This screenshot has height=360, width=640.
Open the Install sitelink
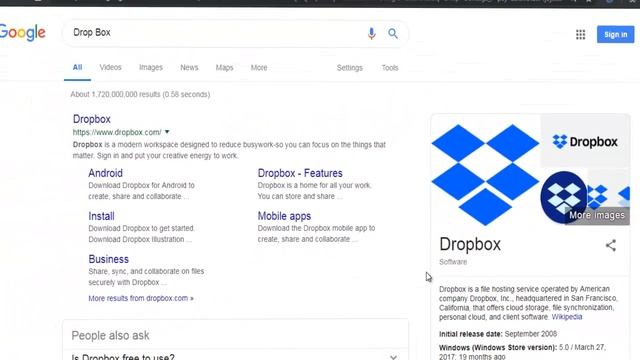click(x=101, y=216)
